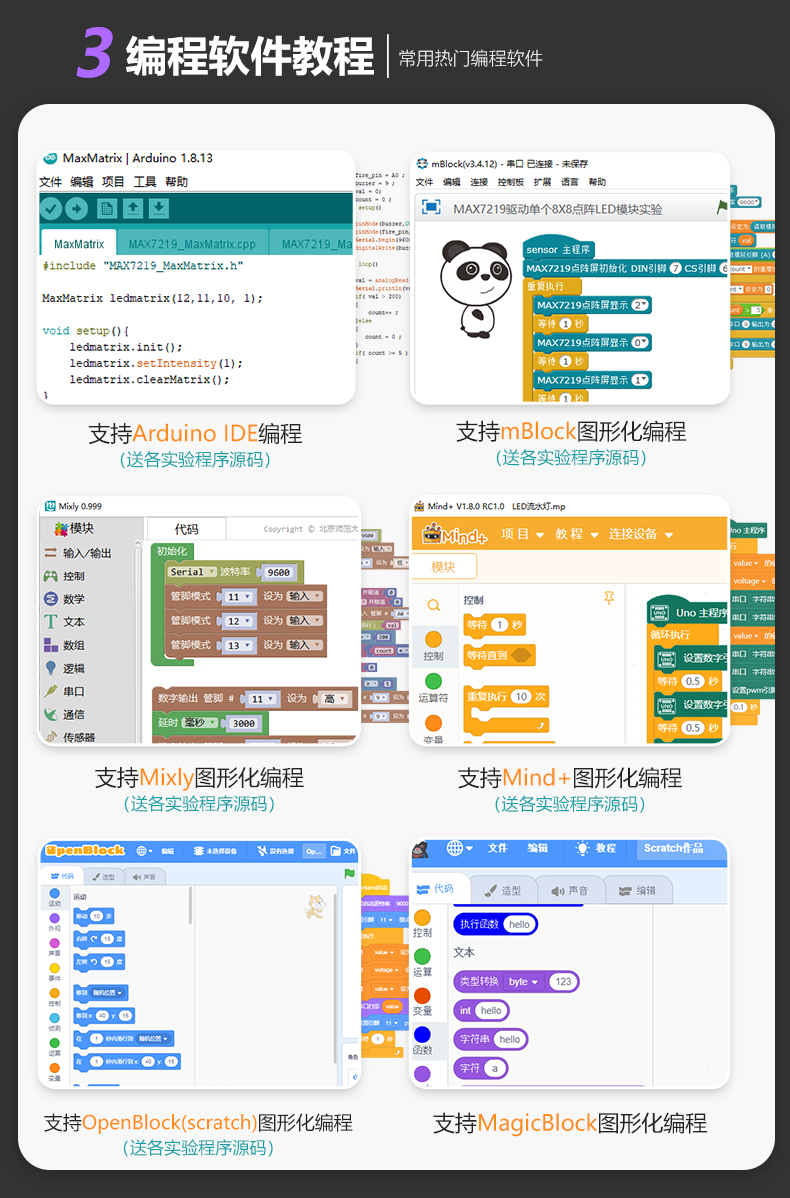Open the pin 11 dropdown in 管脚模式 block
The image size is (790, 1198).
click(238, 597)
